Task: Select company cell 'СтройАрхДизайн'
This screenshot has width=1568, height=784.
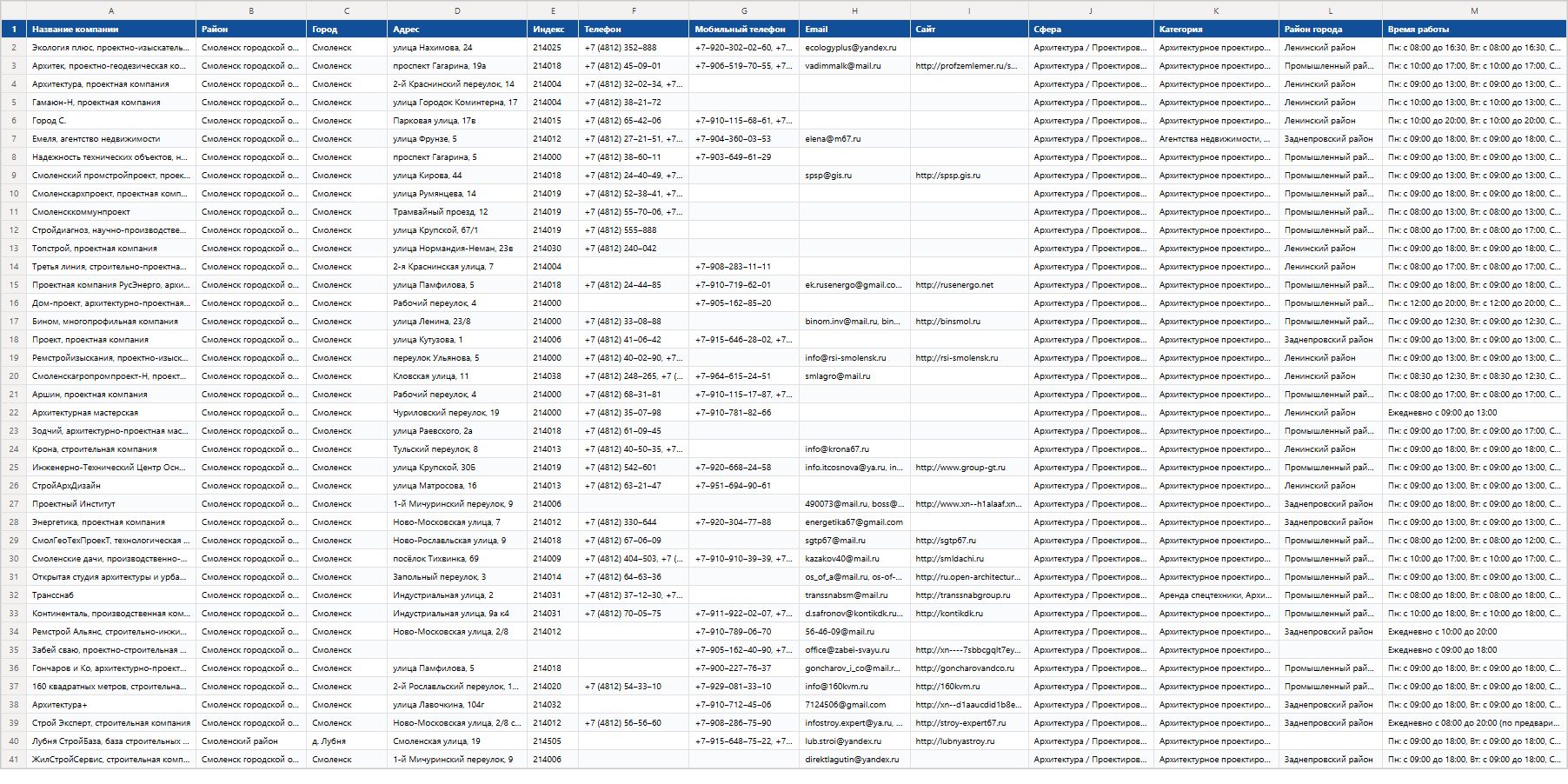Action: coord(111,485)
